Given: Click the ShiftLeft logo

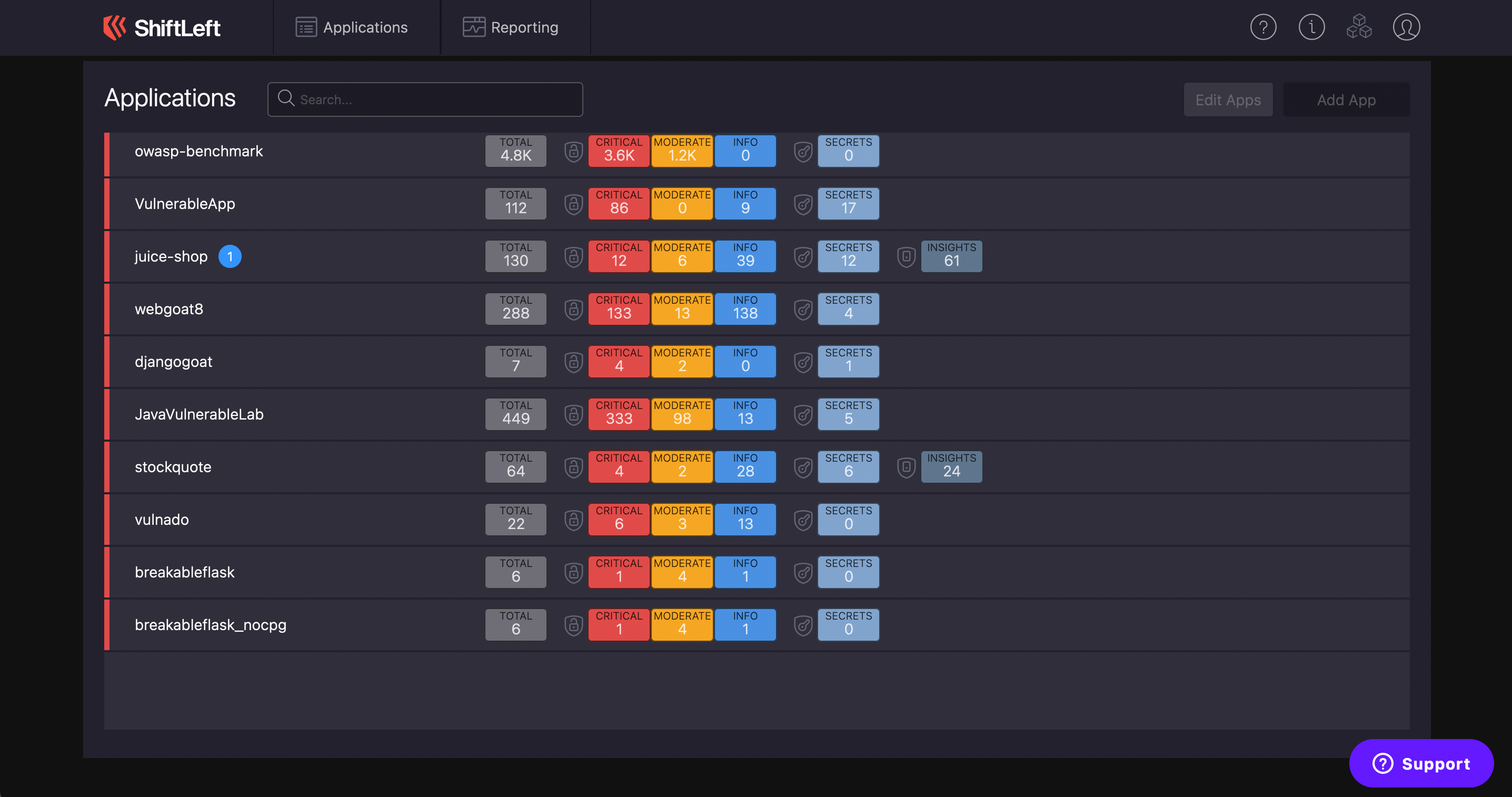Looking at the screenshot, I should tap(162, 27).
